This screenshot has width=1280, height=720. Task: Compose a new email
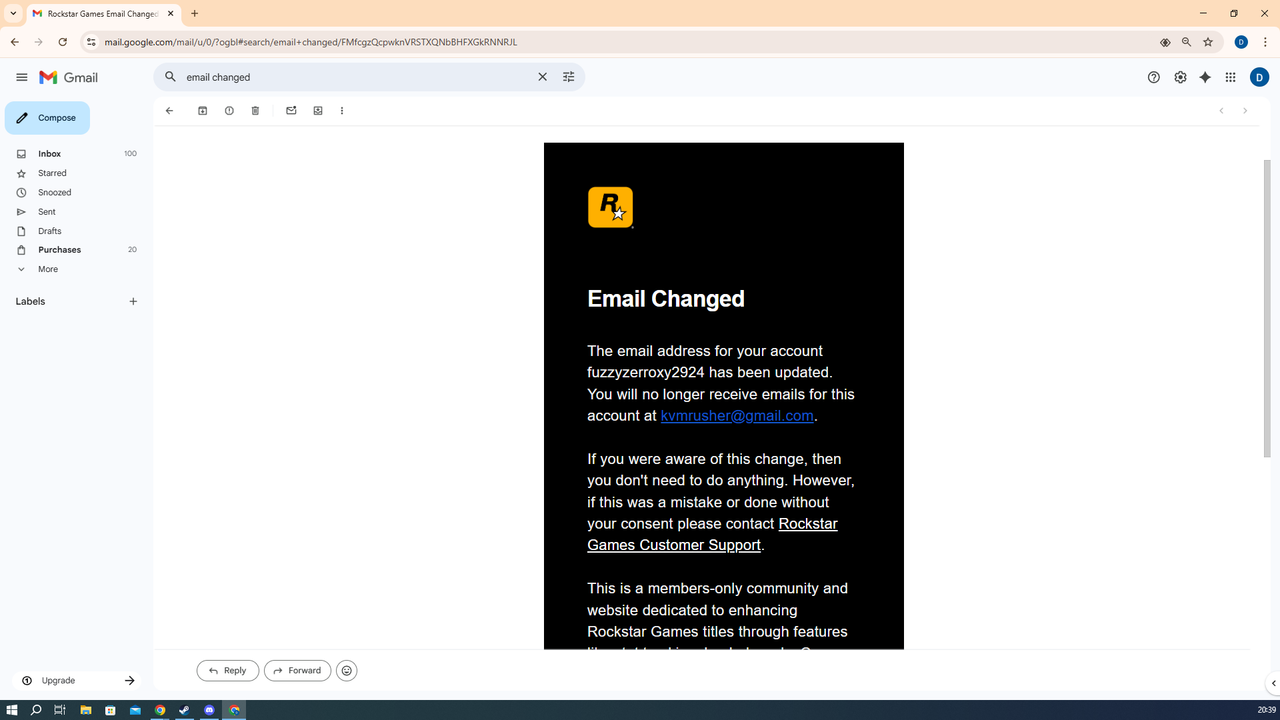coord(47,118)
